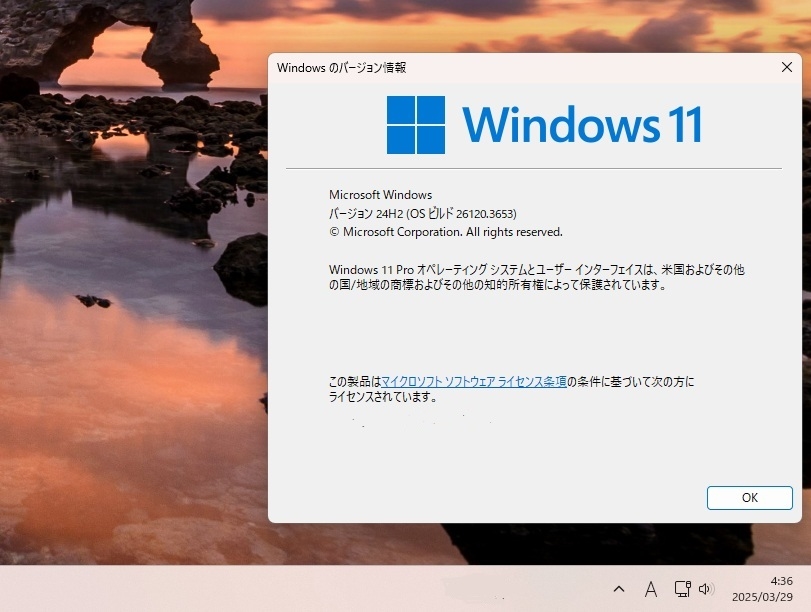
Task: Click the Microsoft Windows heading text
Action: (380, 195)
